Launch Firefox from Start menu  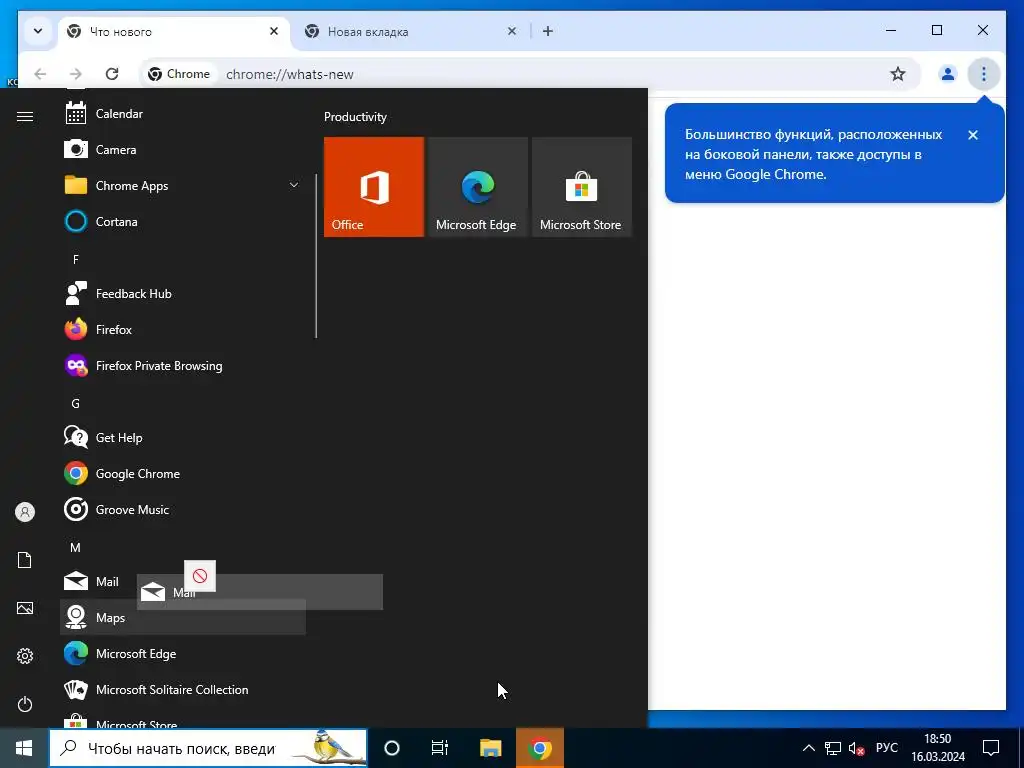(x=183, y=330)
